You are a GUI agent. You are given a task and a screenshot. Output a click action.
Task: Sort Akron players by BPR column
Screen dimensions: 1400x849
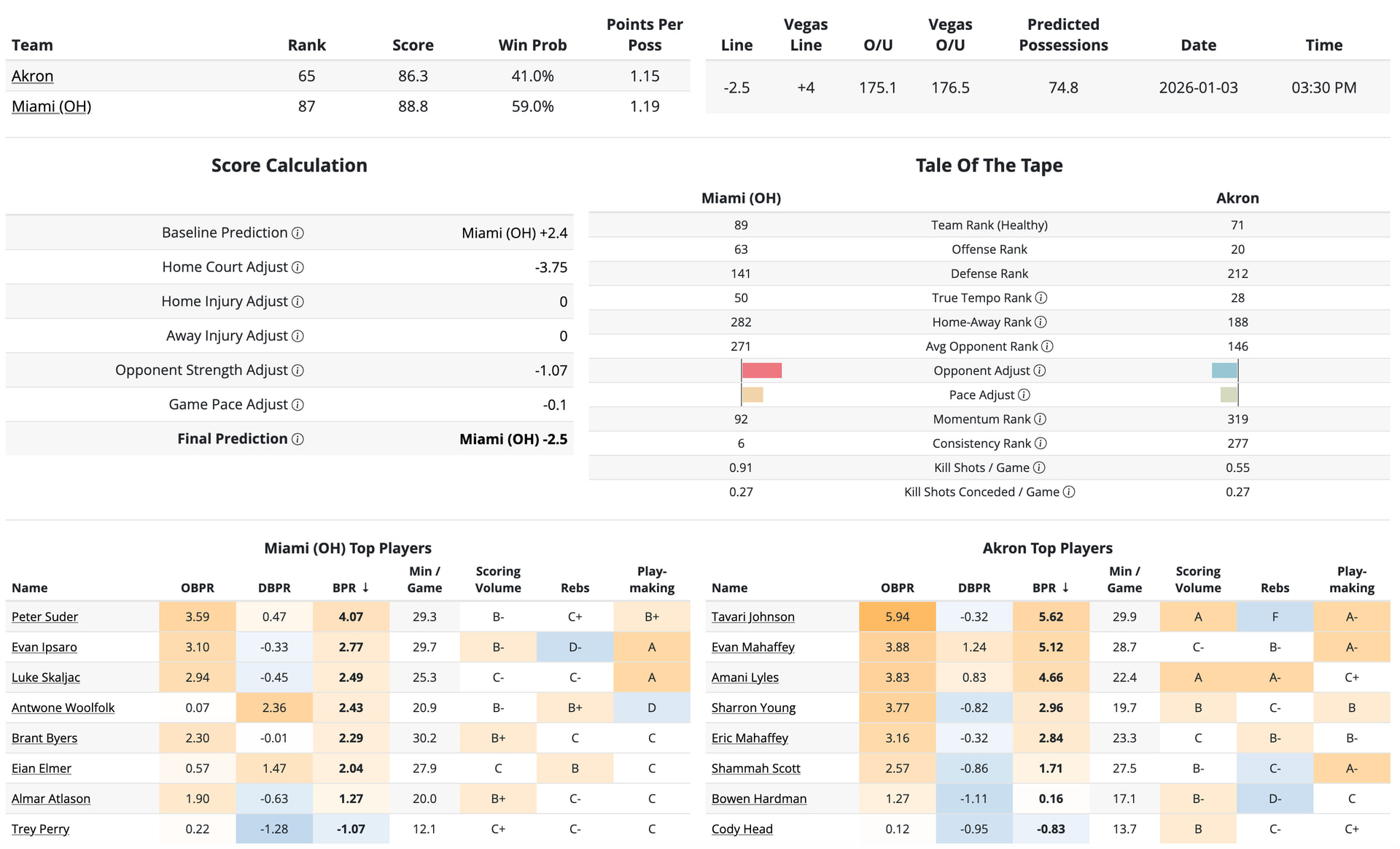tap(1050, 588)
